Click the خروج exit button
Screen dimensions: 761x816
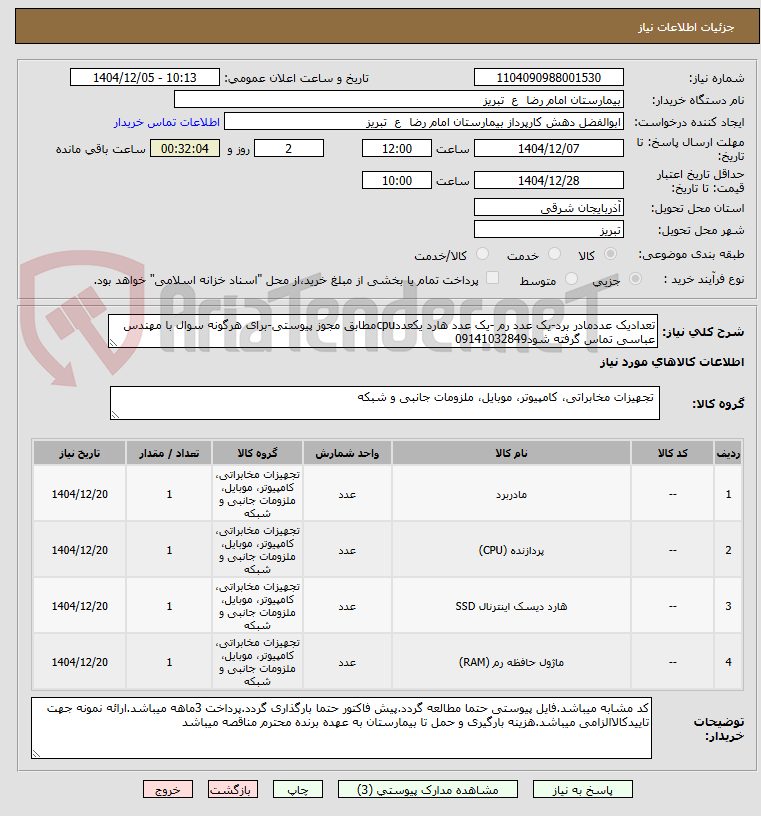[168, 789]
